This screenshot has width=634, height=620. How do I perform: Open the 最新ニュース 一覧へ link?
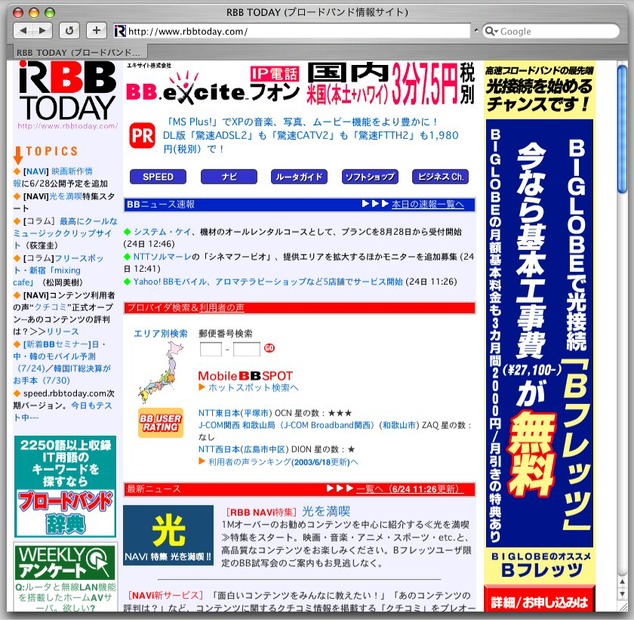410,489
